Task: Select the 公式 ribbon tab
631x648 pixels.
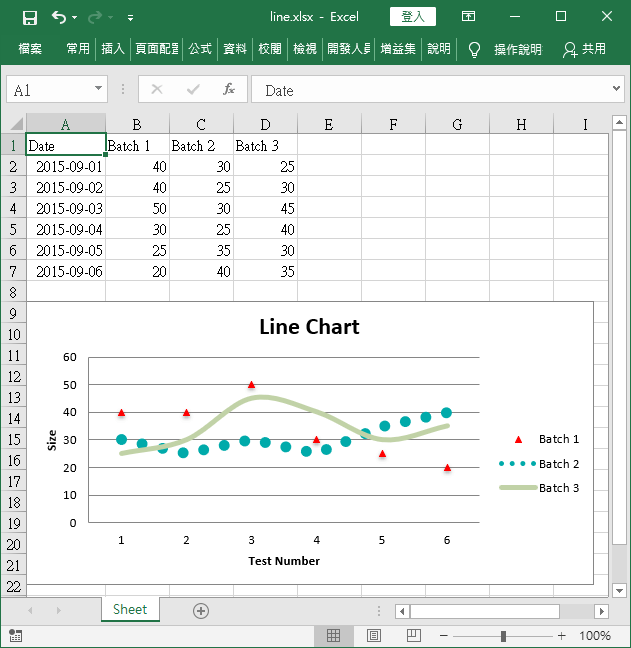Action: tap(200, 49)
